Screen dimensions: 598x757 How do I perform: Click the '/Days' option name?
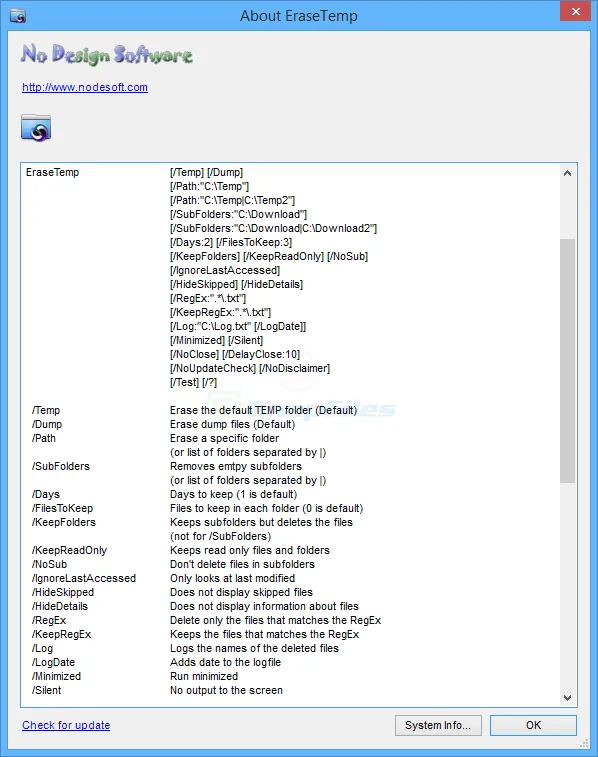point(46,494)
